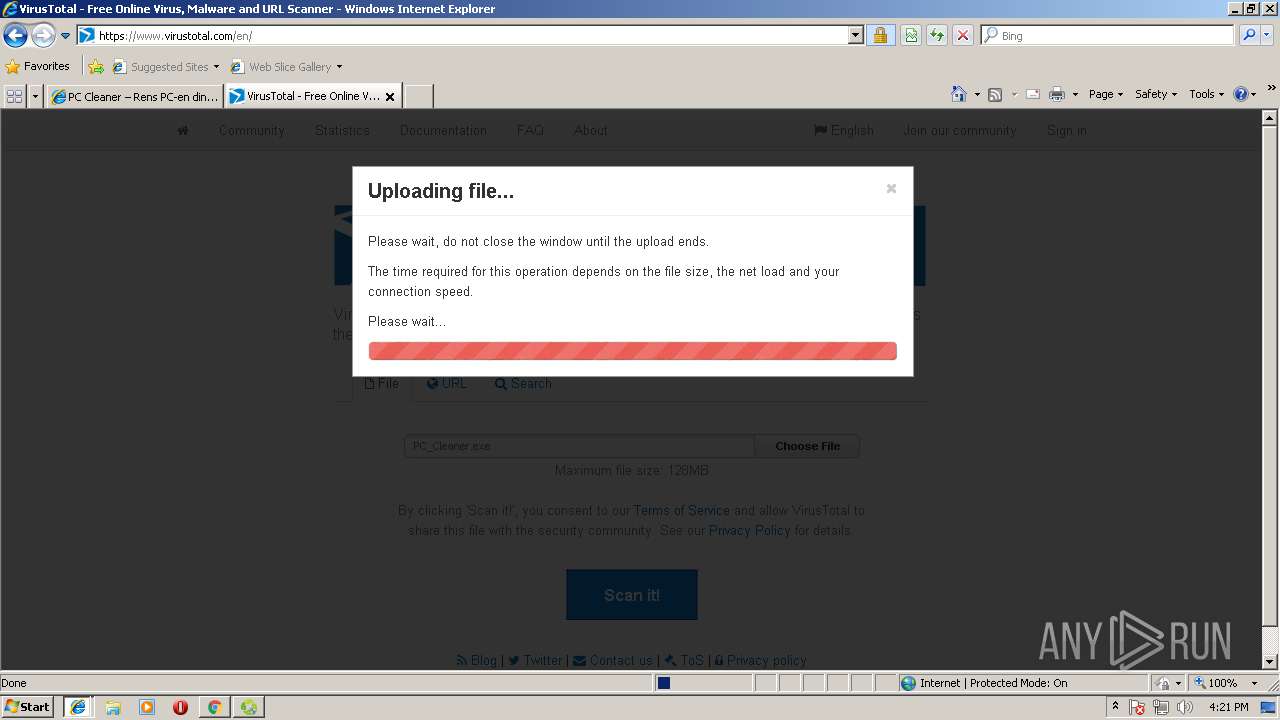Open Suggested Sites favorites item
This screenshot has width=1280, height=720.
[x=165, y=67]
